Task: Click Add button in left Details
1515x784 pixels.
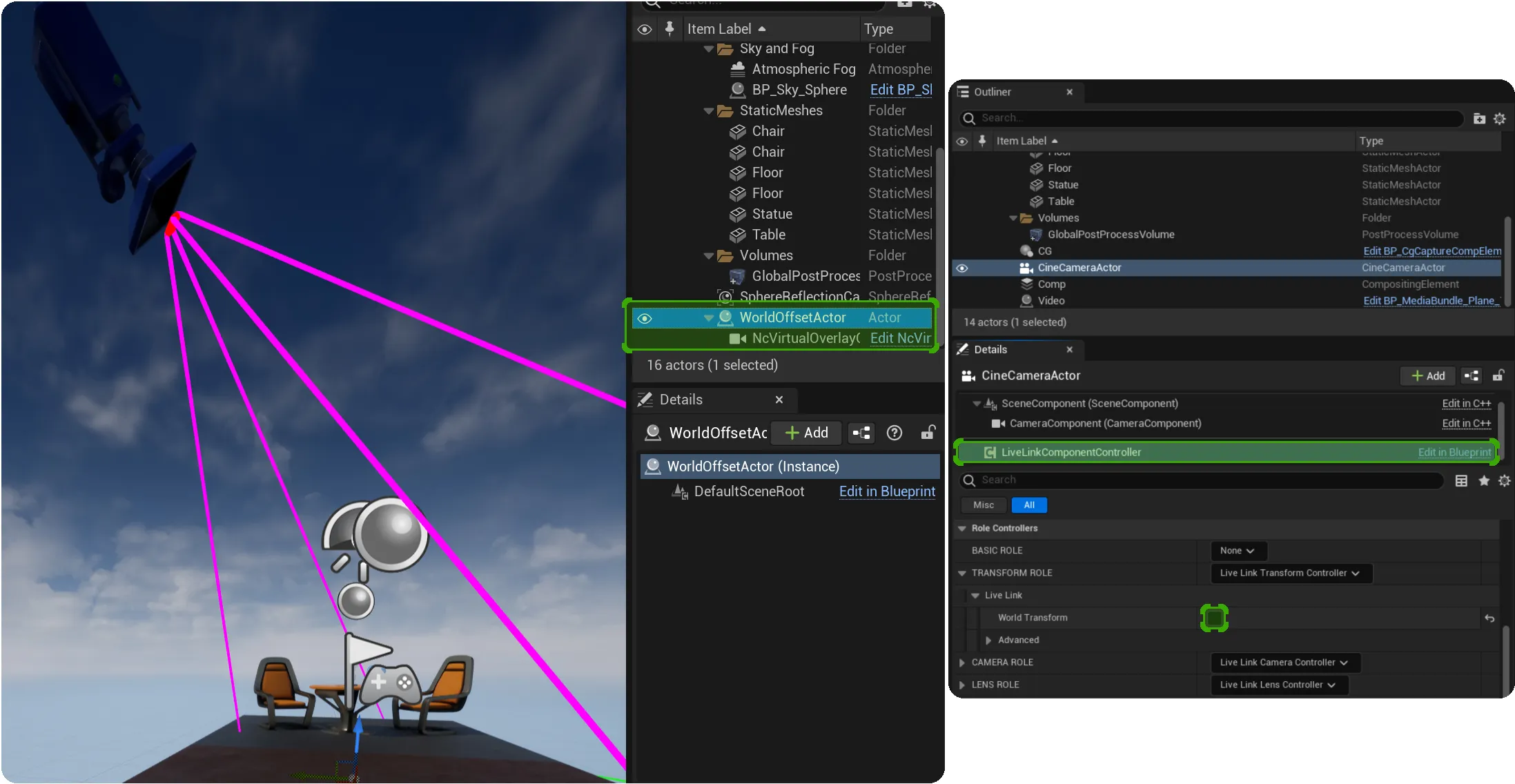Action: click(x=806, y=433)
